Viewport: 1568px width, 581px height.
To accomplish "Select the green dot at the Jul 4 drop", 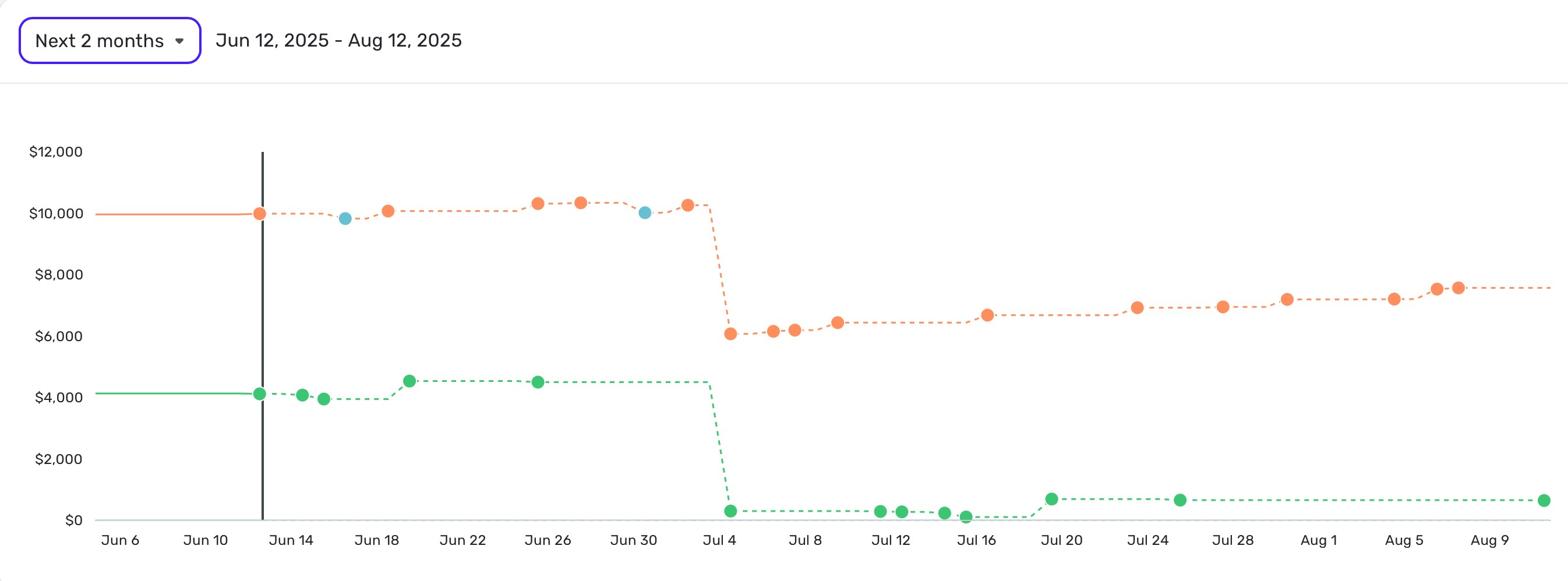I will point(730,511).
